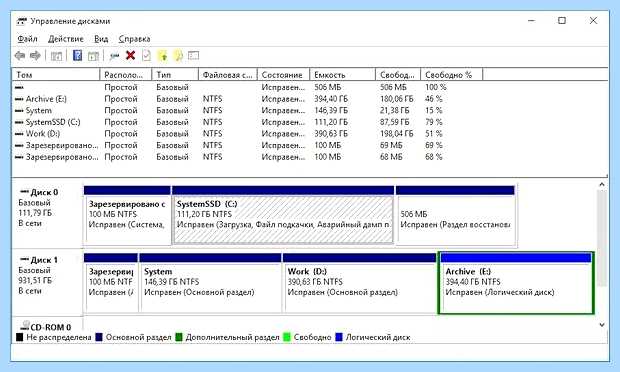This screenshot has height=372, width=620.
Task: Select the System volume row name
Action: coord(39,111)
